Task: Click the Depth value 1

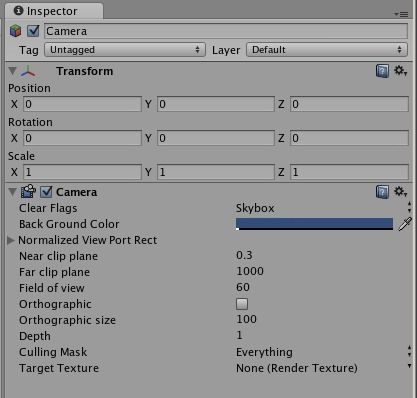Action: [x=239, y=335]
